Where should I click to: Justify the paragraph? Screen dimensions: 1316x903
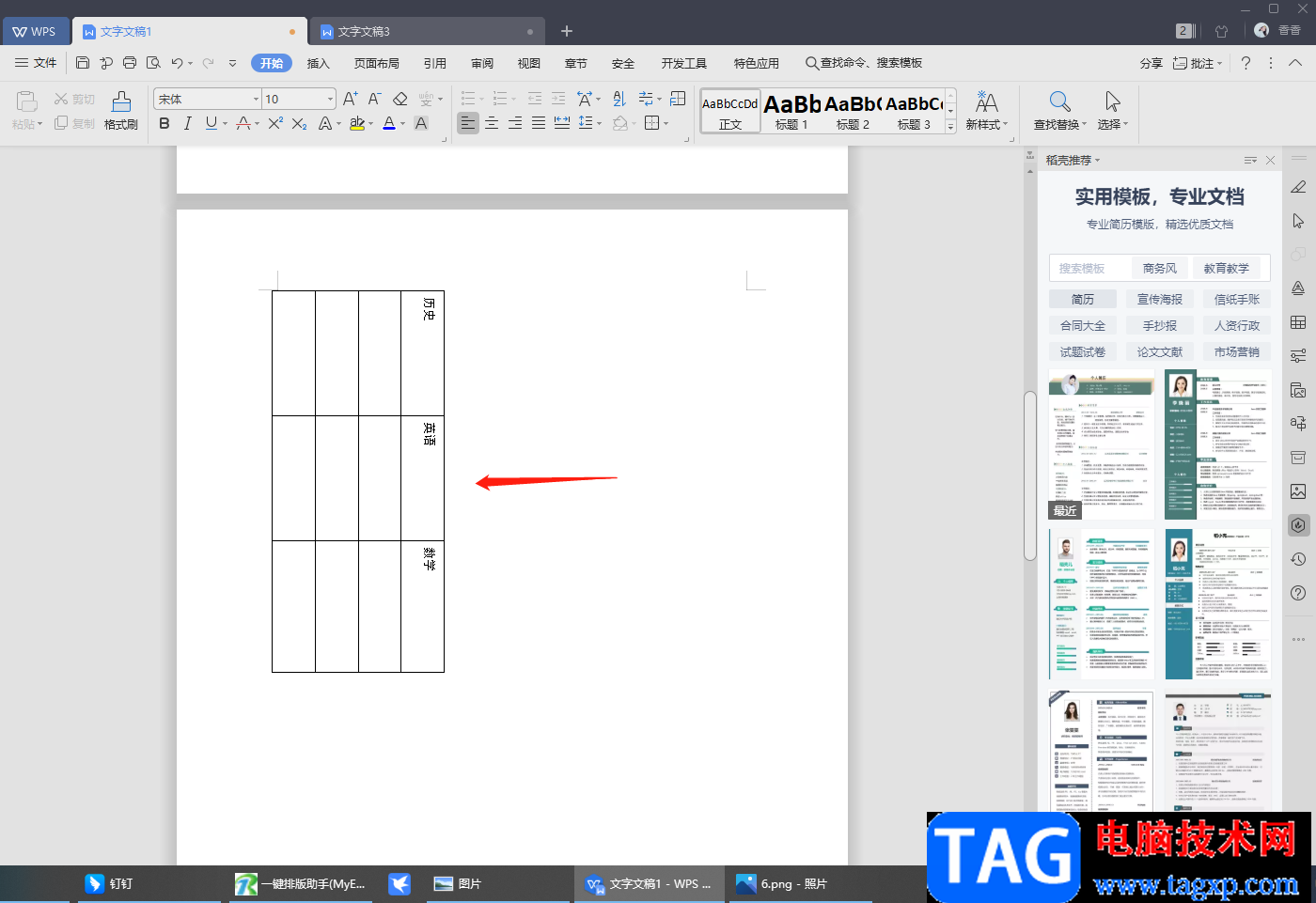539,123
